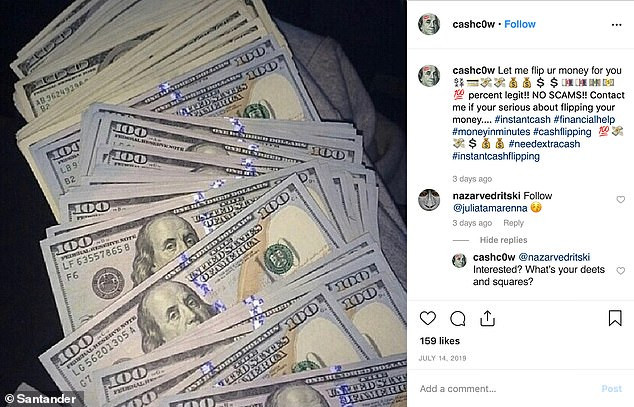The image size is (634, 407).
Task: Submit the comment with the Post button
Action: 611,389
